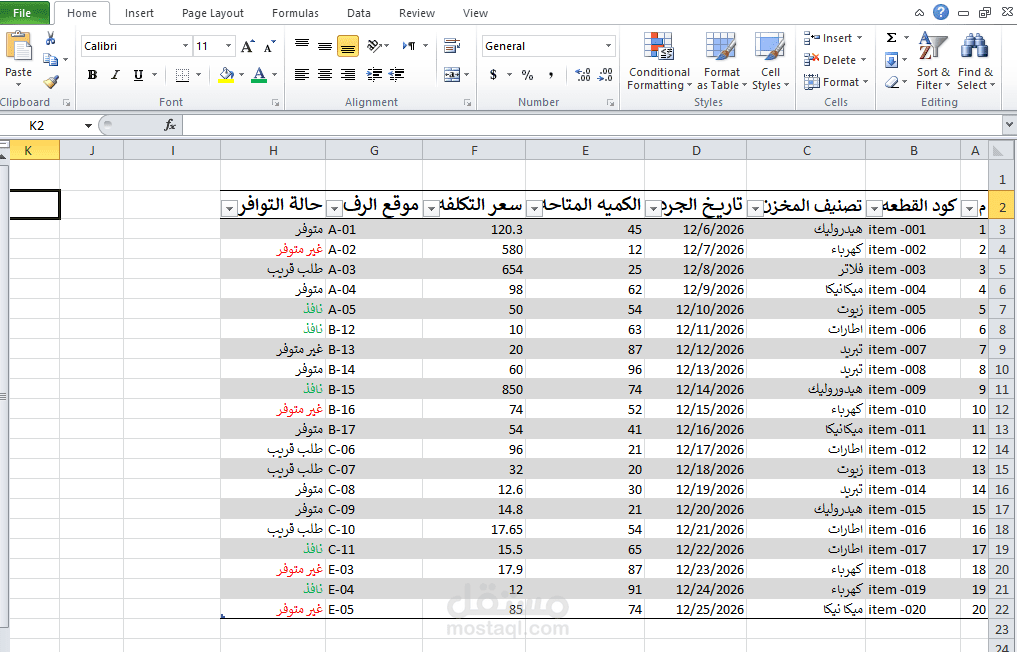The image size is (1017, 652).
Task: Open Cell Styles gallery
Action: click(x=770, y=61)
